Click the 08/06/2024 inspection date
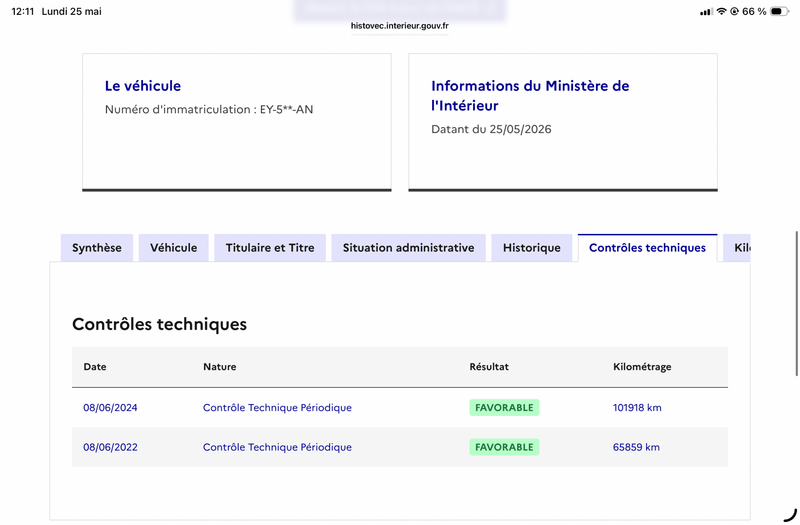This screenshot has width=800, height=525. [110, 408]
